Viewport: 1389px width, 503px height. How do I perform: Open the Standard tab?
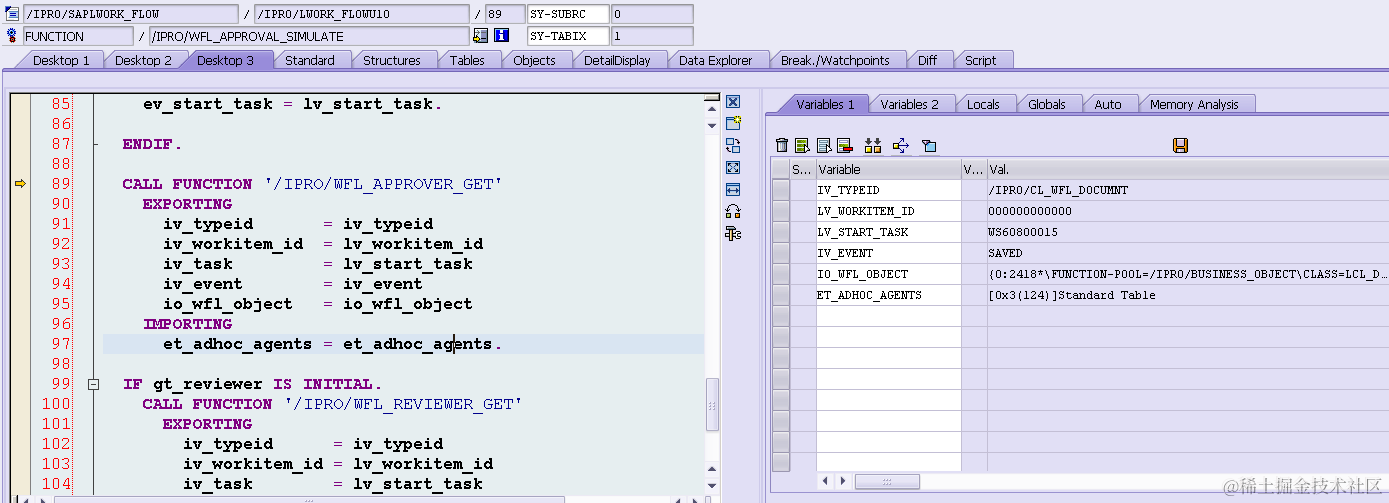coord(310,60)
